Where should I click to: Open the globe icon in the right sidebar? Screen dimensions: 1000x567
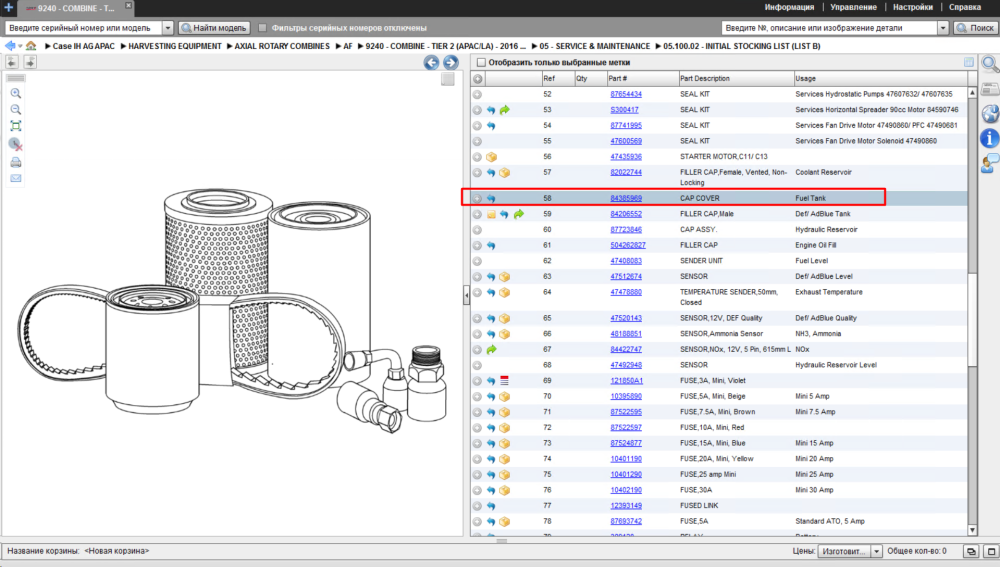[x=990, y=114]
